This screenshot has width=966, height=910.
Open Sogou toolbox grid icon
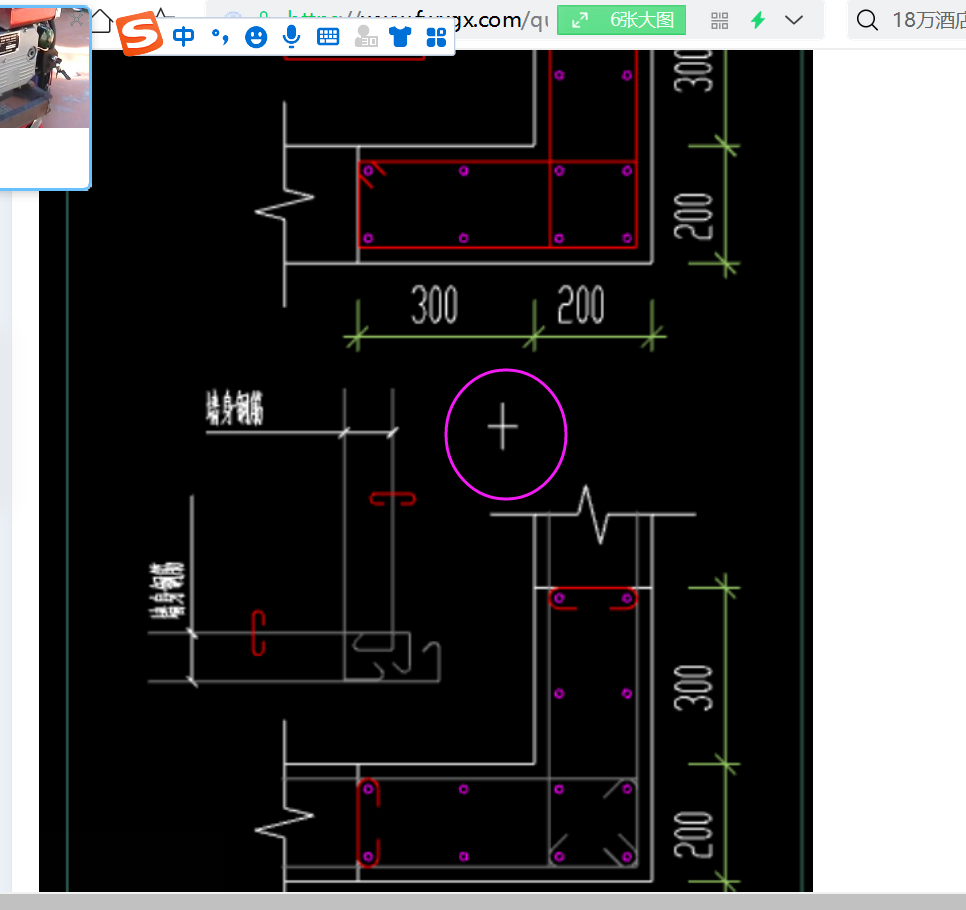(436, 38)
